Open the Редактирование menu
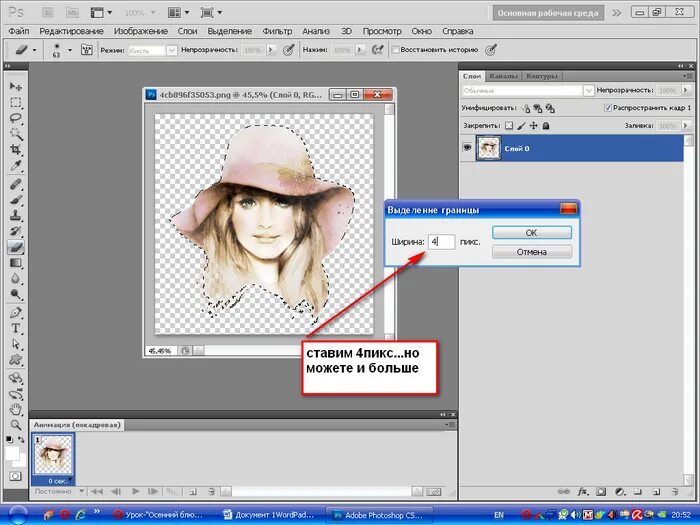This screenshot has height=525, width=700. (x=71, y=31)
